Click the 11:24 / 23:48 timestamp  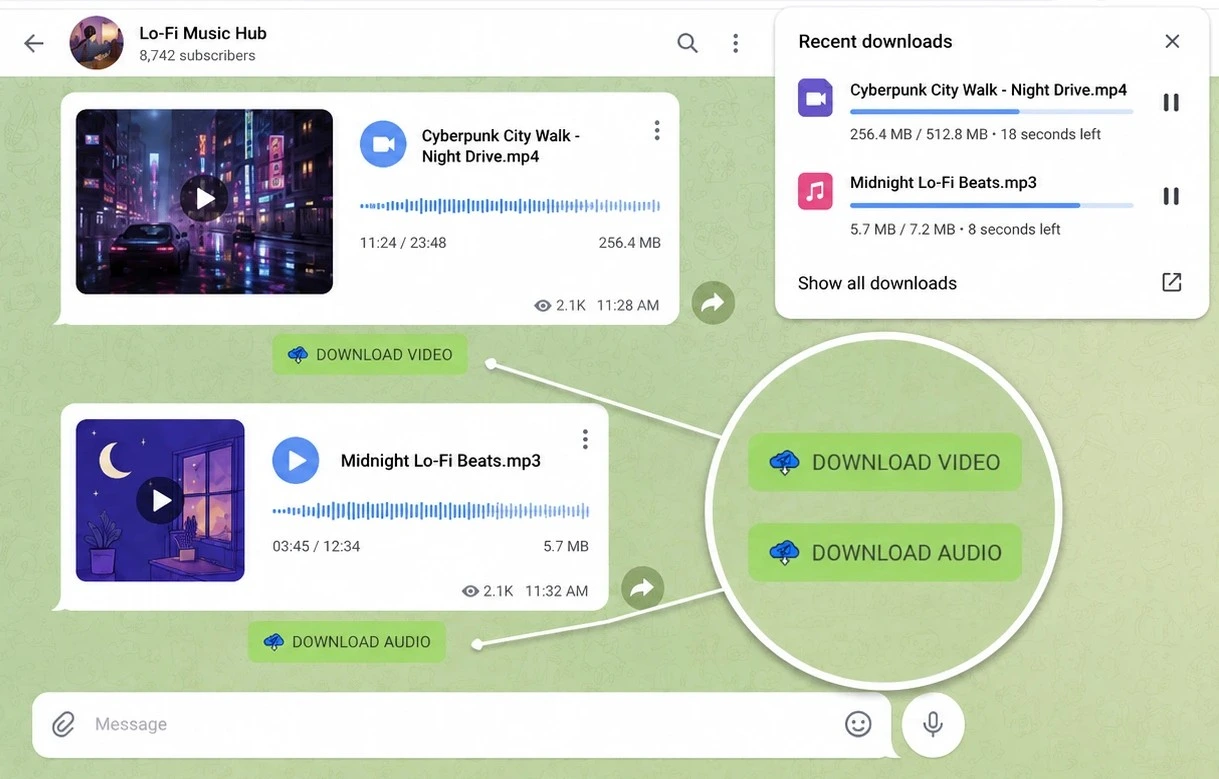[403, 243]
